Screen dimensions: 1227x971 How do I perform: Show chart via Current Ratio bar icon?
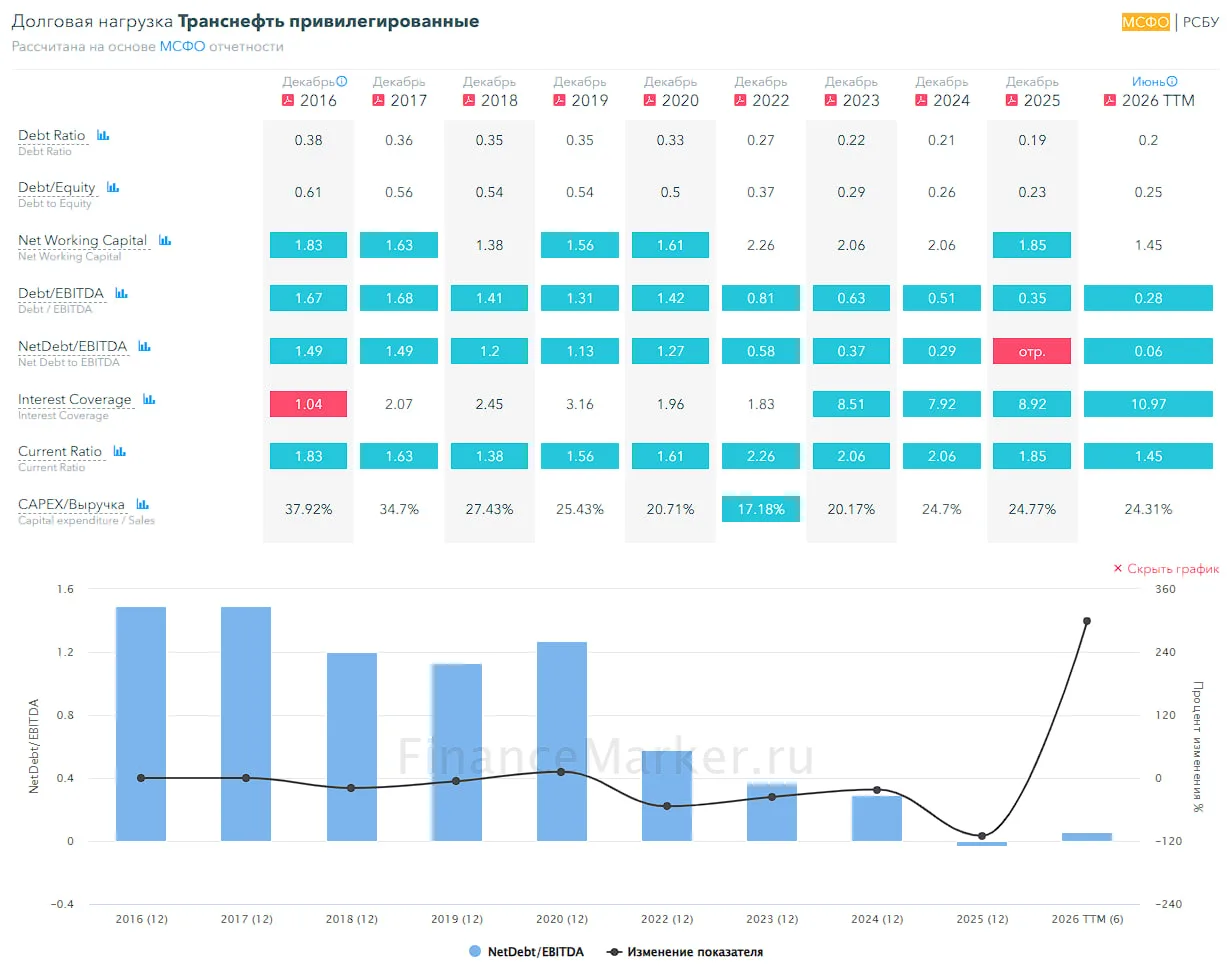click(120, 451)
